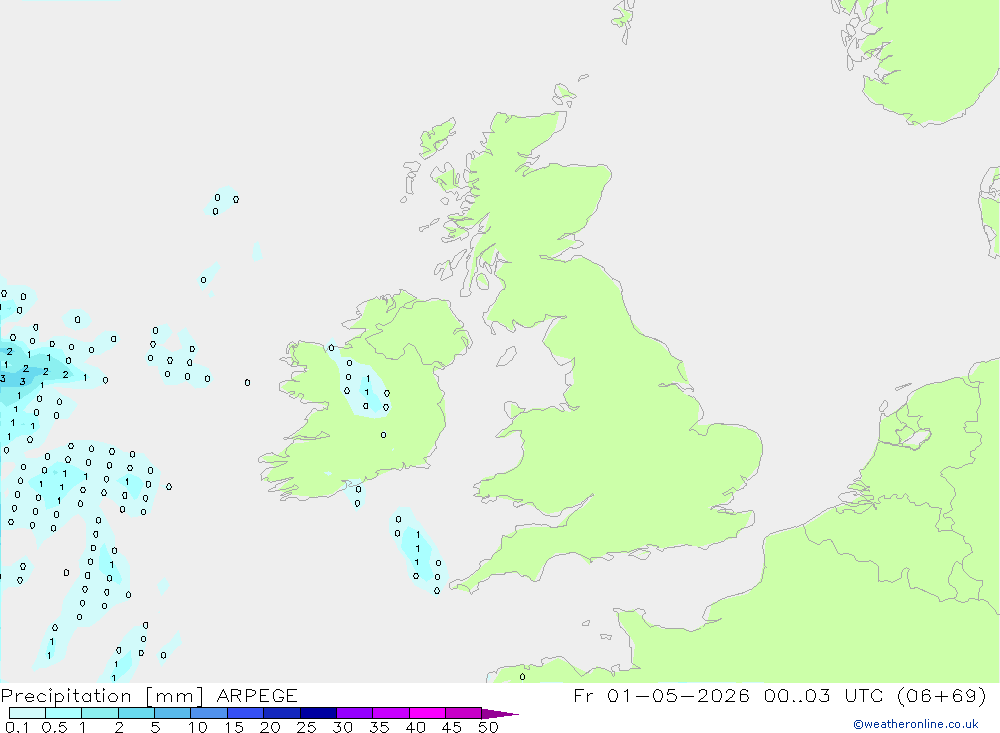Click the 'Precipitation [mm]' title text
Image resolution: width=1000 pixels, height=733 pixels.
[102, 696]
